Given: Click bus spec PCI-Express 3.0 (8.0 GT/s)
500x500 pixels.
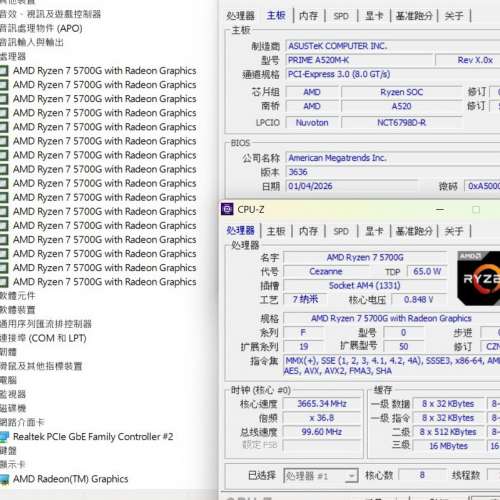Looking at the screenshot, I should coord(393,74).
